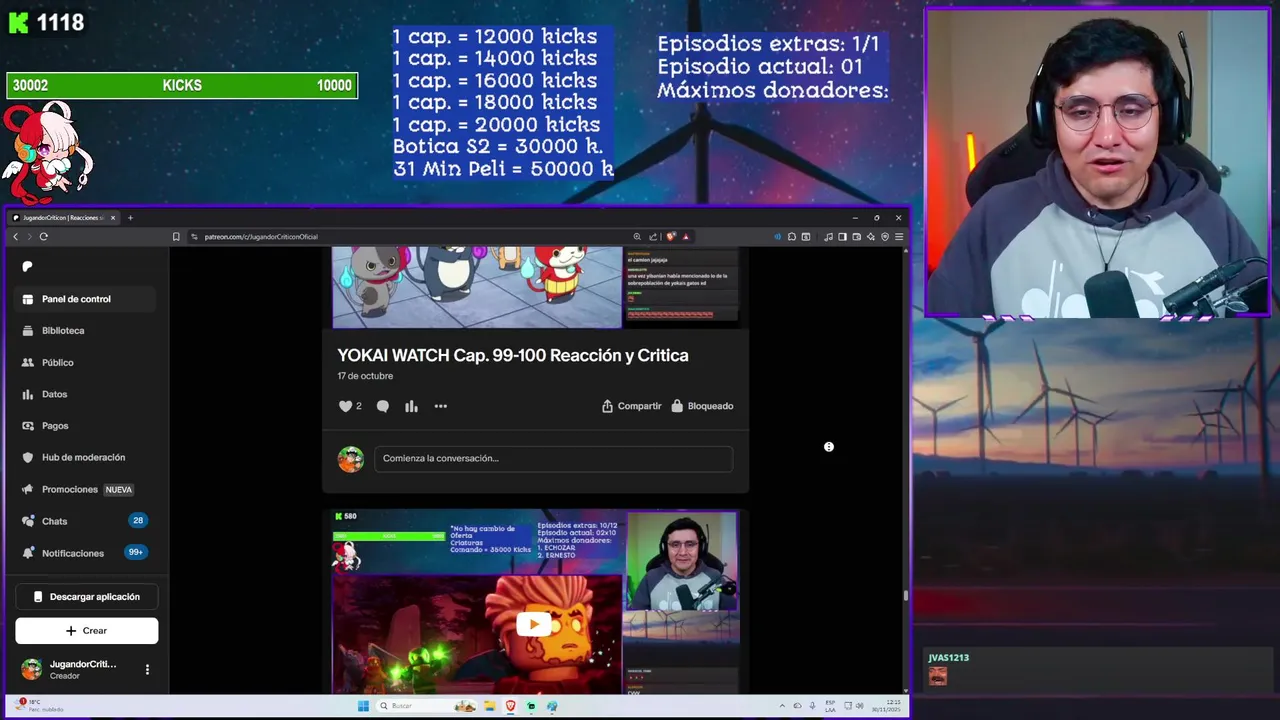Screen dimensions: 1280x720
Task: Open a new browser tab
Action: (x=130, y=218)
